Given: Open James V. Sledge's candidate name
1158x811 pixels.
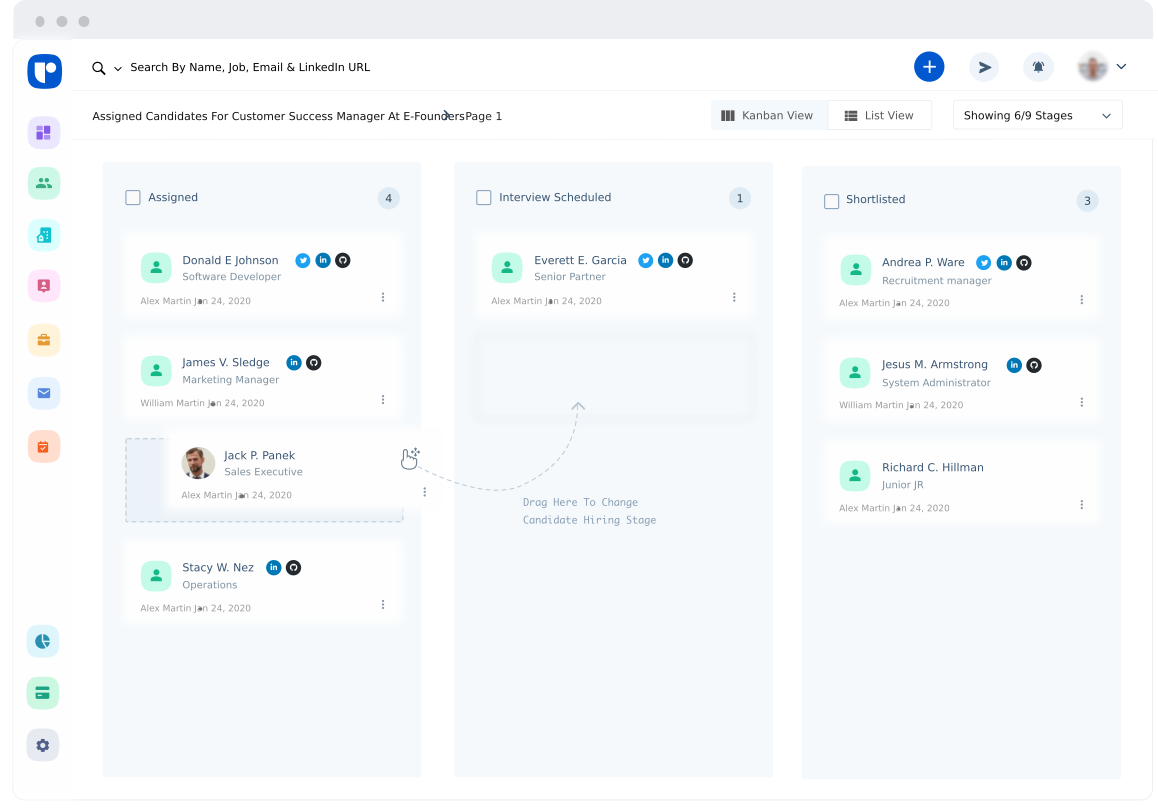Looking at the screenshot, I should click(226, 363).
